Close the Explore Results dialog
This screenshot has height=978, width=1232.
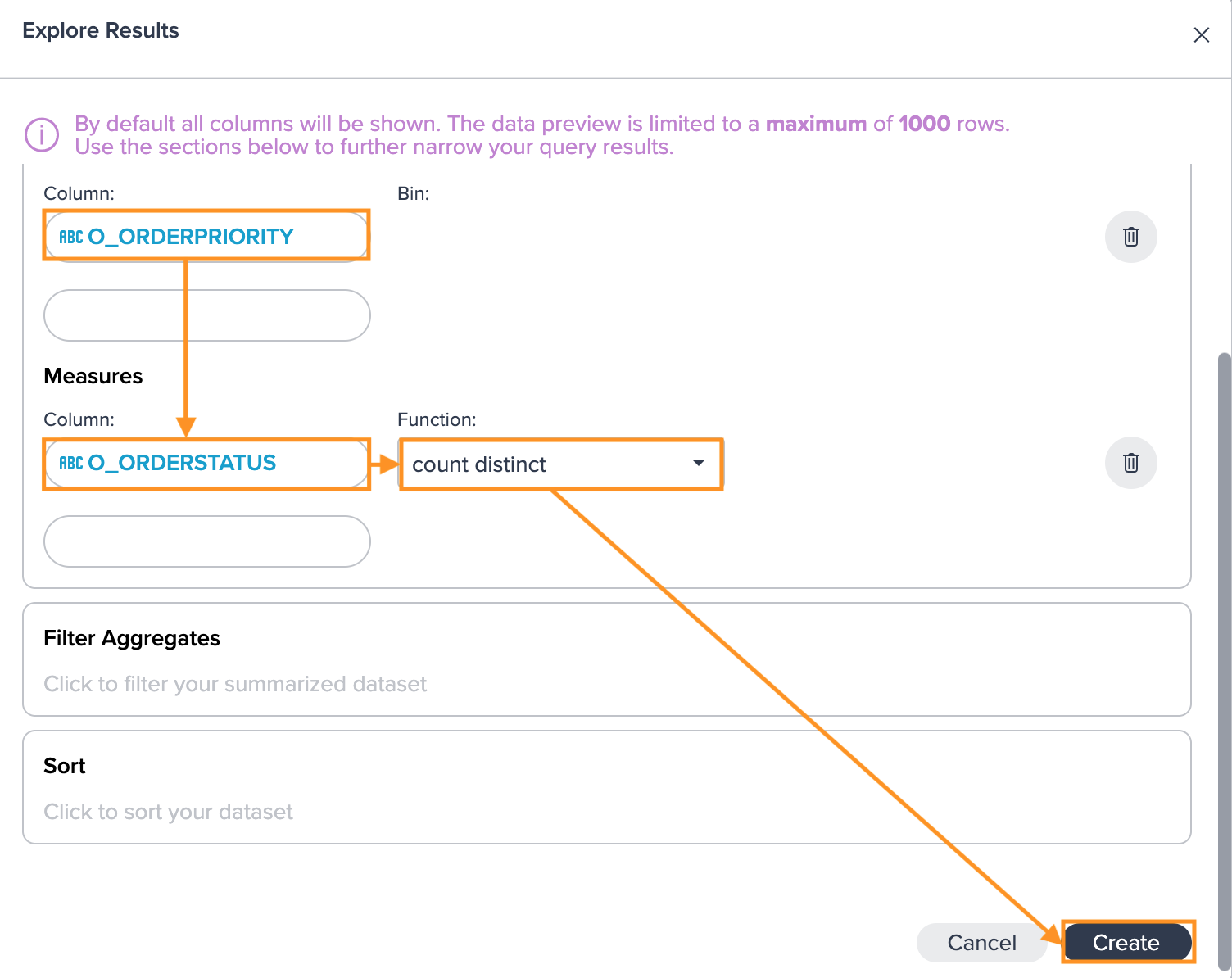click(1201, 35)
